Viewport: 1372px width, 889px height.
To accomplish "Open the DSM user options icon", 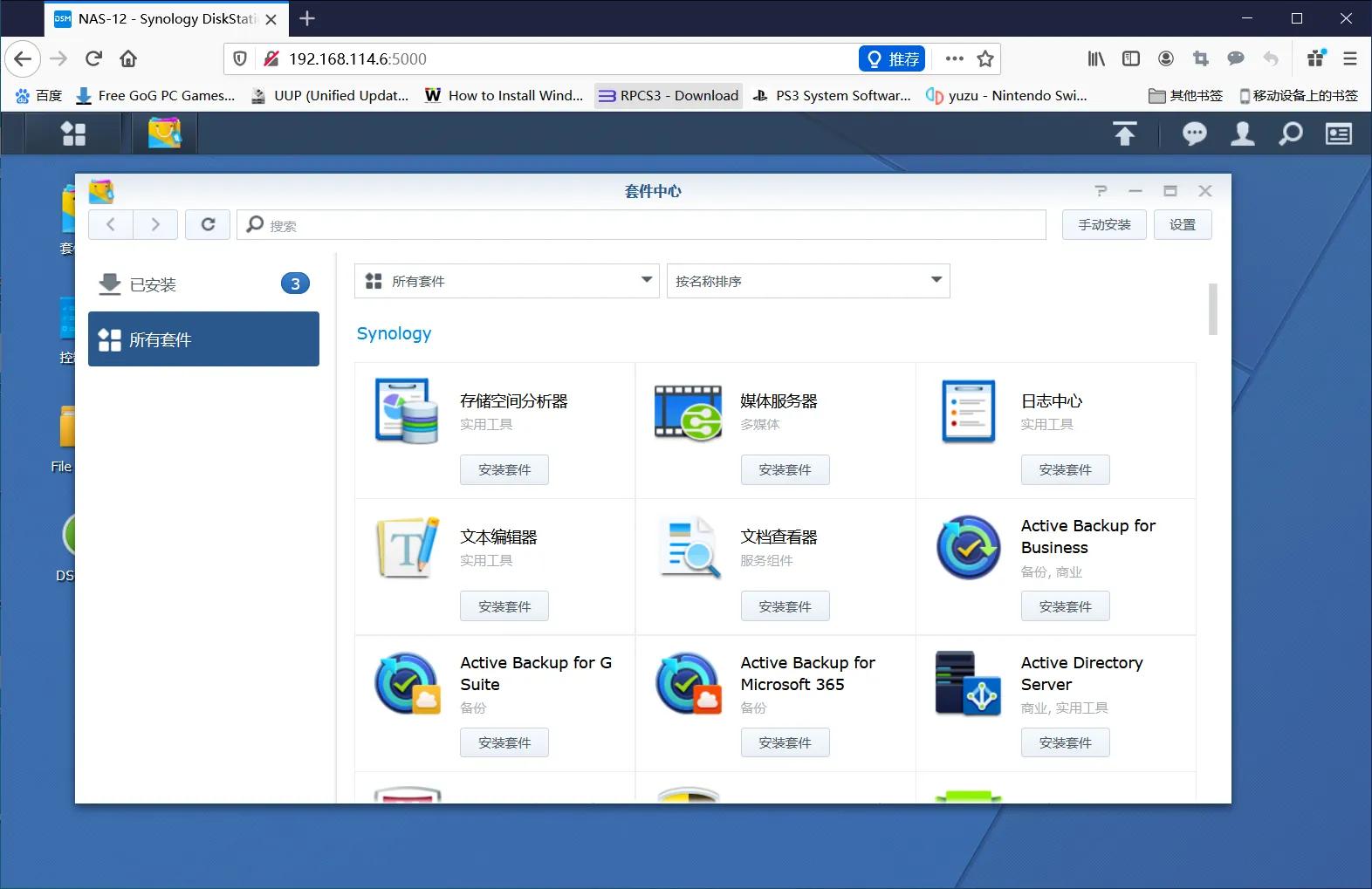I will click(1243, 133).
